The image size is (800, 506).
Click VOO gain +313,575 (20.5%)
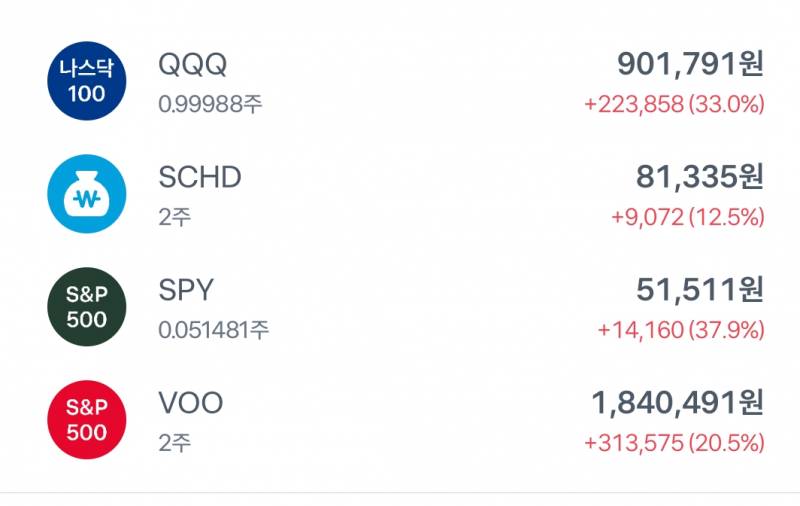pos(674,442)
